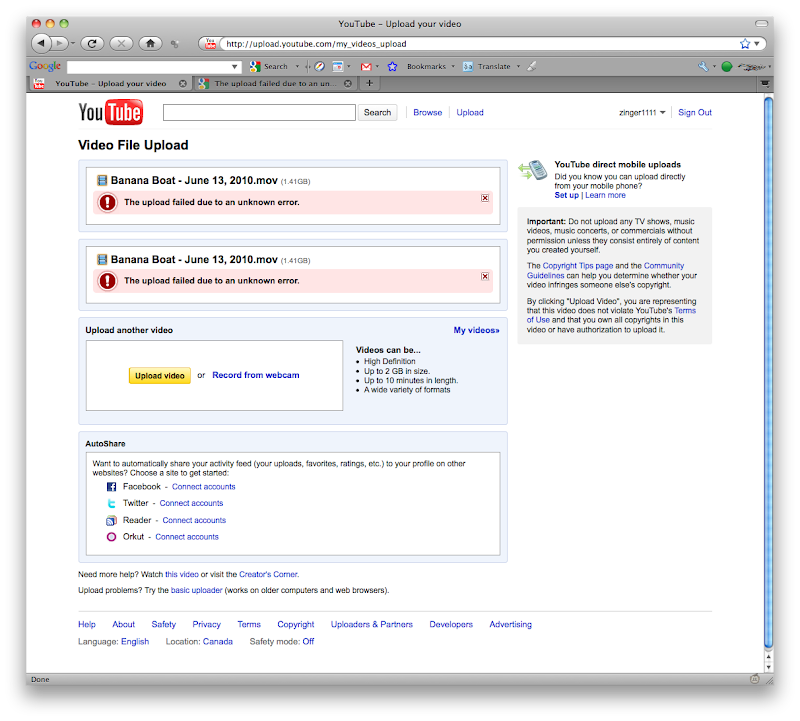Dismiss the second upload error message
This screenshot has width=800, height=721.
tap(485, 277)
